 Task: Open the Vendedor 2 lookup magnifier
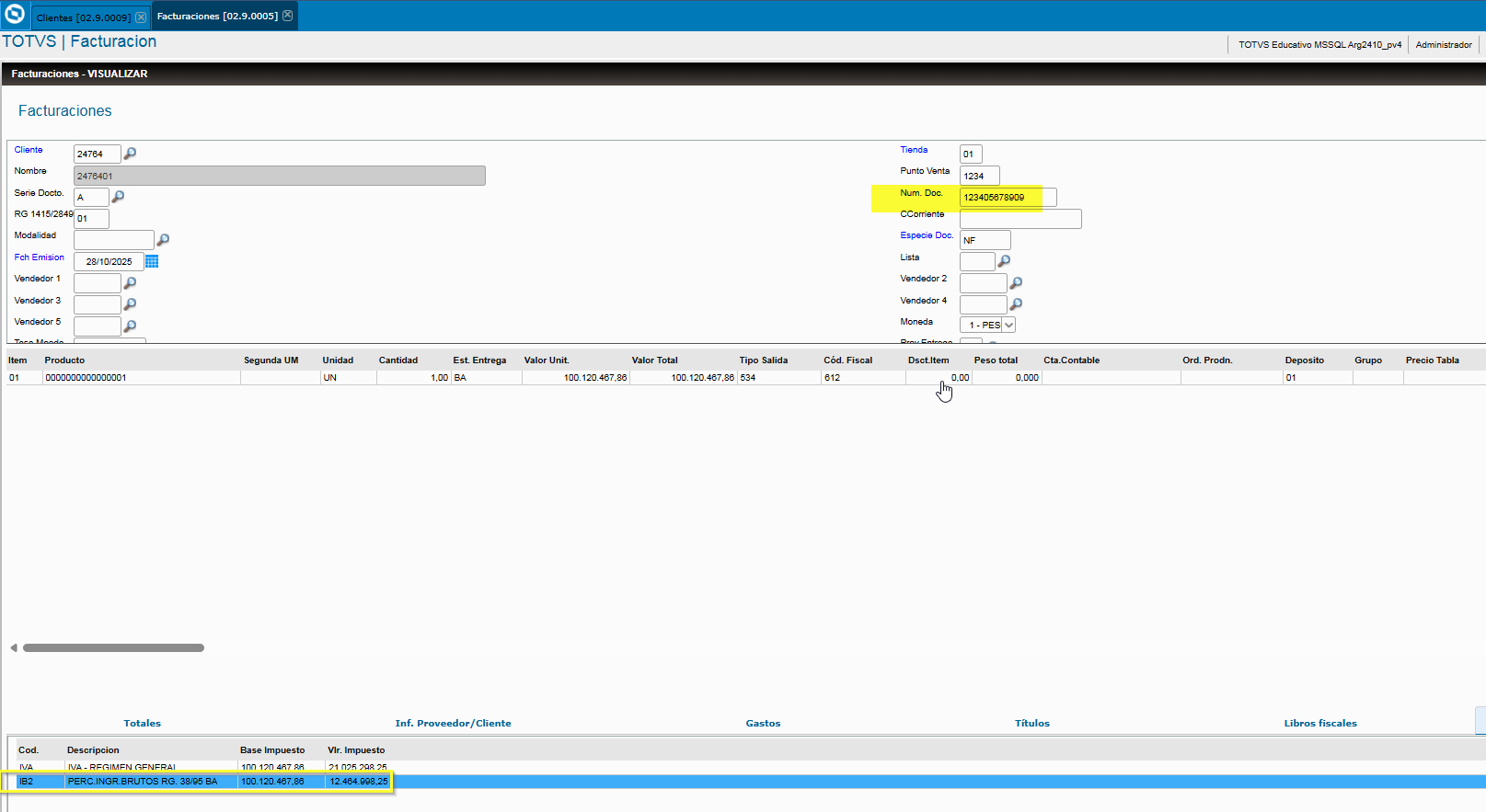coord(1016,283)
